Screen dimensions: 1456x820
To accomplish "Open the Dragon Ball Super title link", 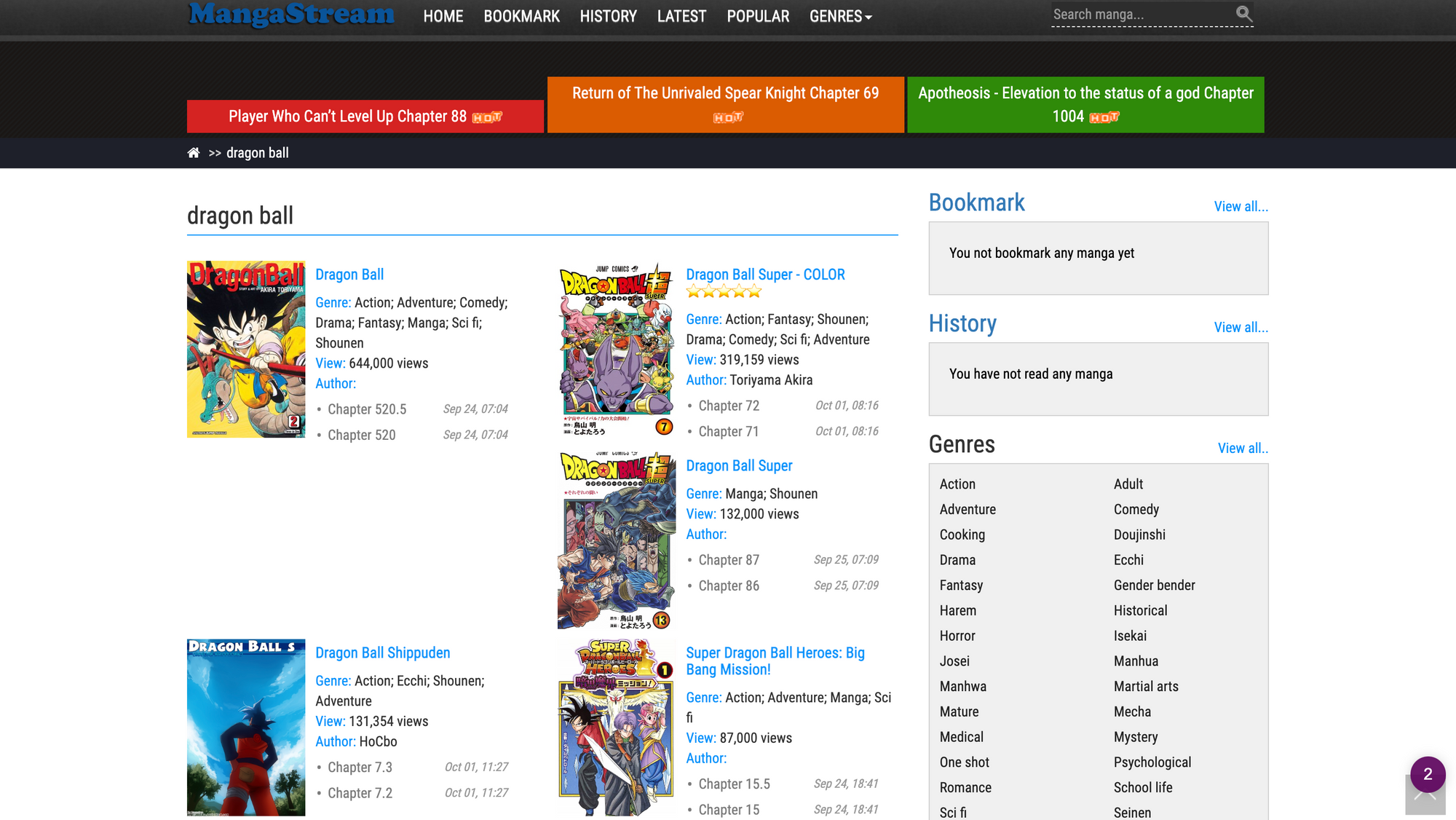I will [739, 466].
